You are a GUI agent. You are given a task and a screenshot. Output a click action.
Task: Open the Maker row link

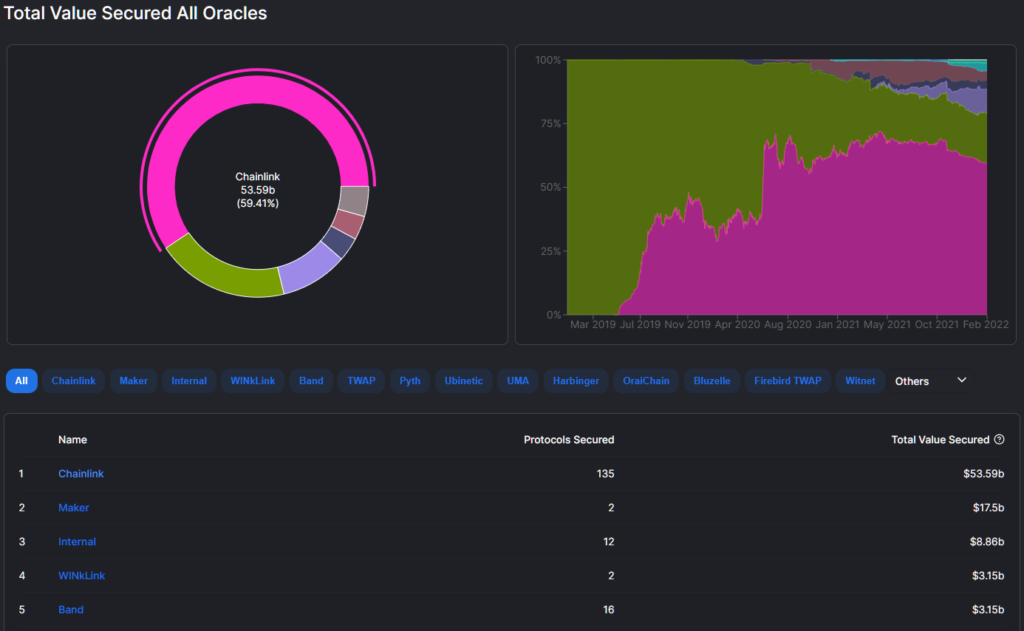click(x=73, y=508)
